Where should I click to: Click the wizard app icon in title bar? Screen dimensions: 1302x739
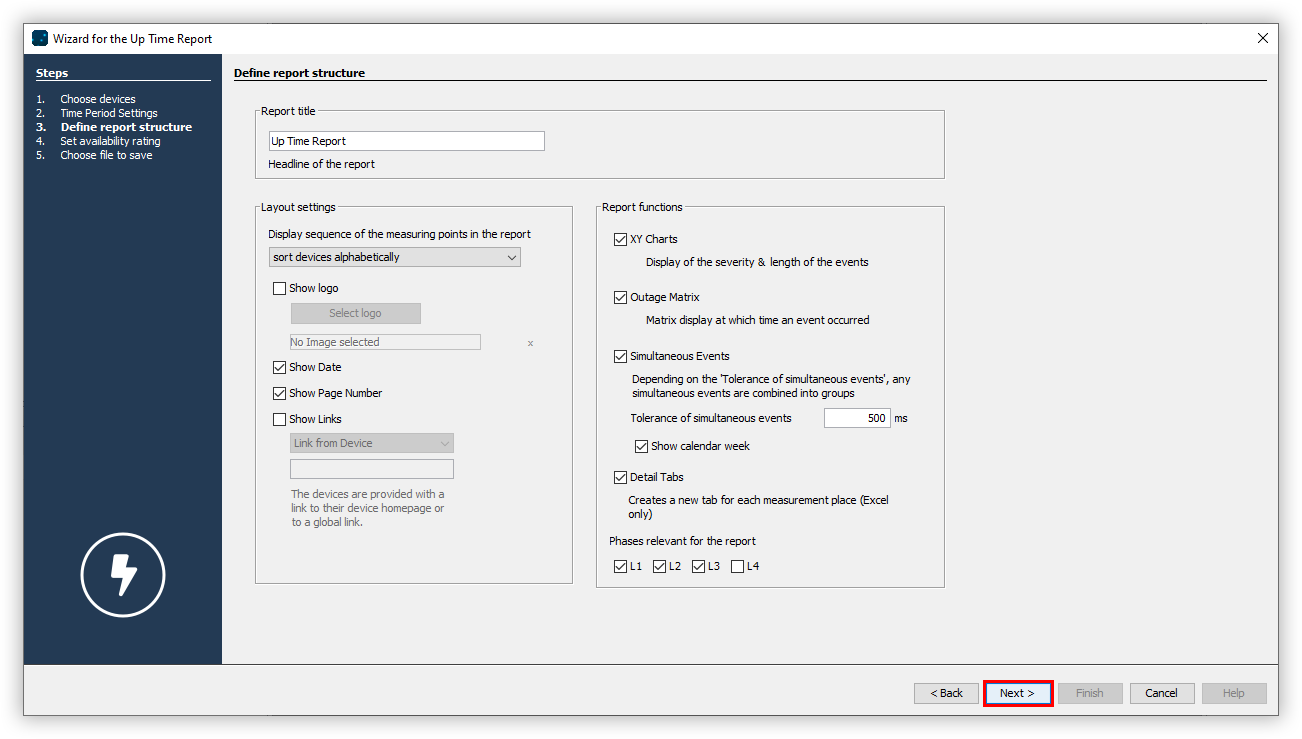click(40, 39)
